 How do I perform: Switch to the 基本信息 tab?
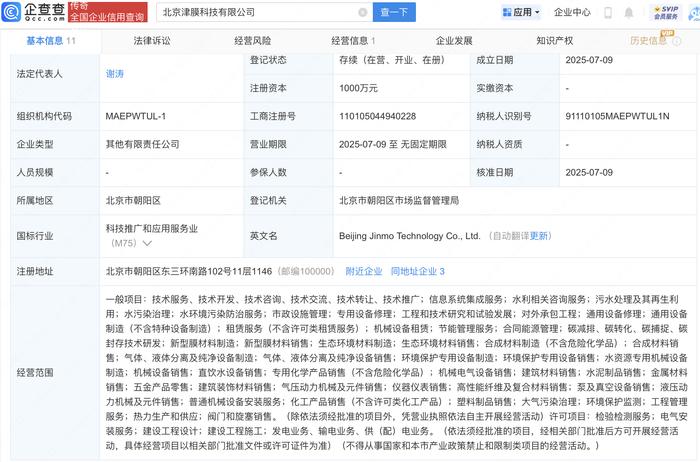click(50, 41)
